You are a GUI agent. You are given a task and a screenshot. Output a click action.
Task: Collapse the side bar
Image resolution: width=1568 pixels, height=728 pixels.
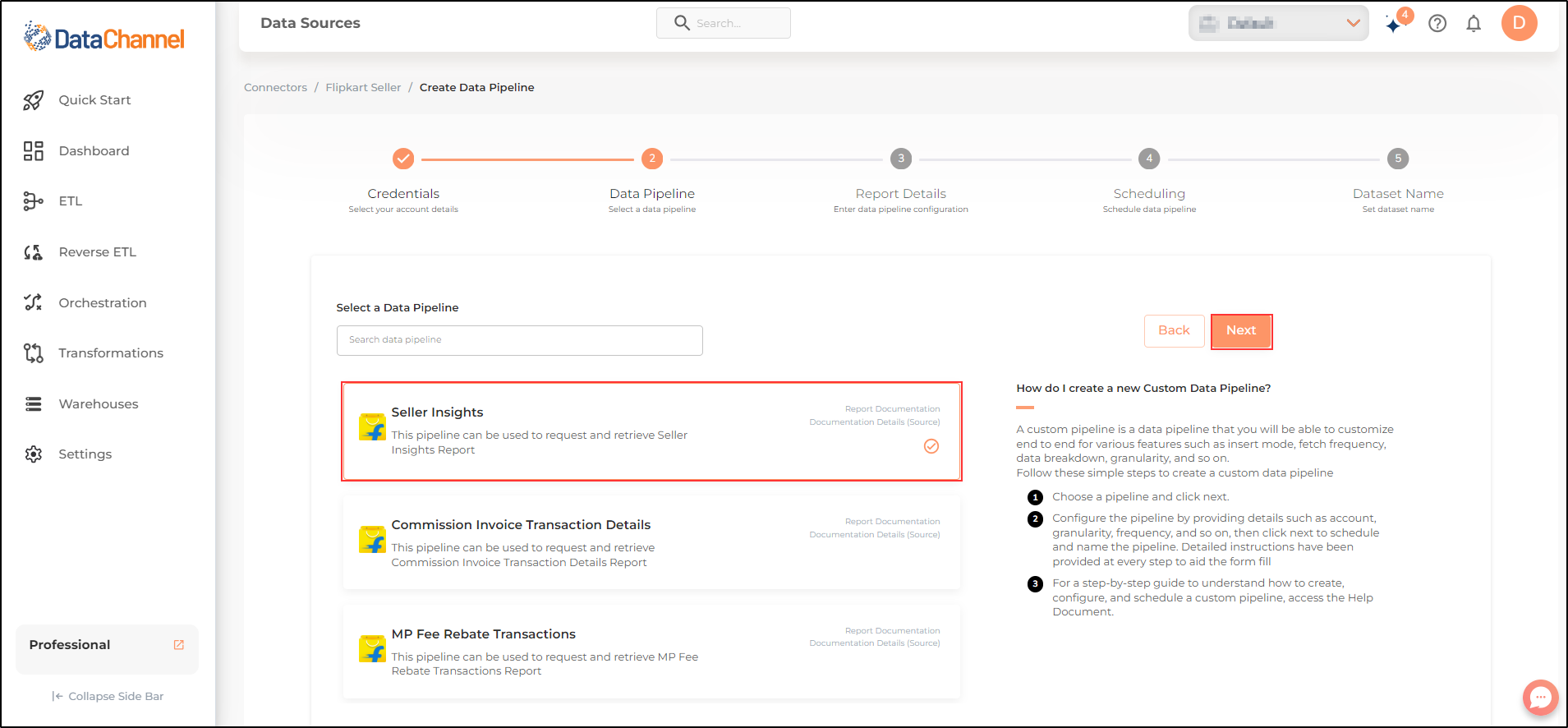point(108,697)
